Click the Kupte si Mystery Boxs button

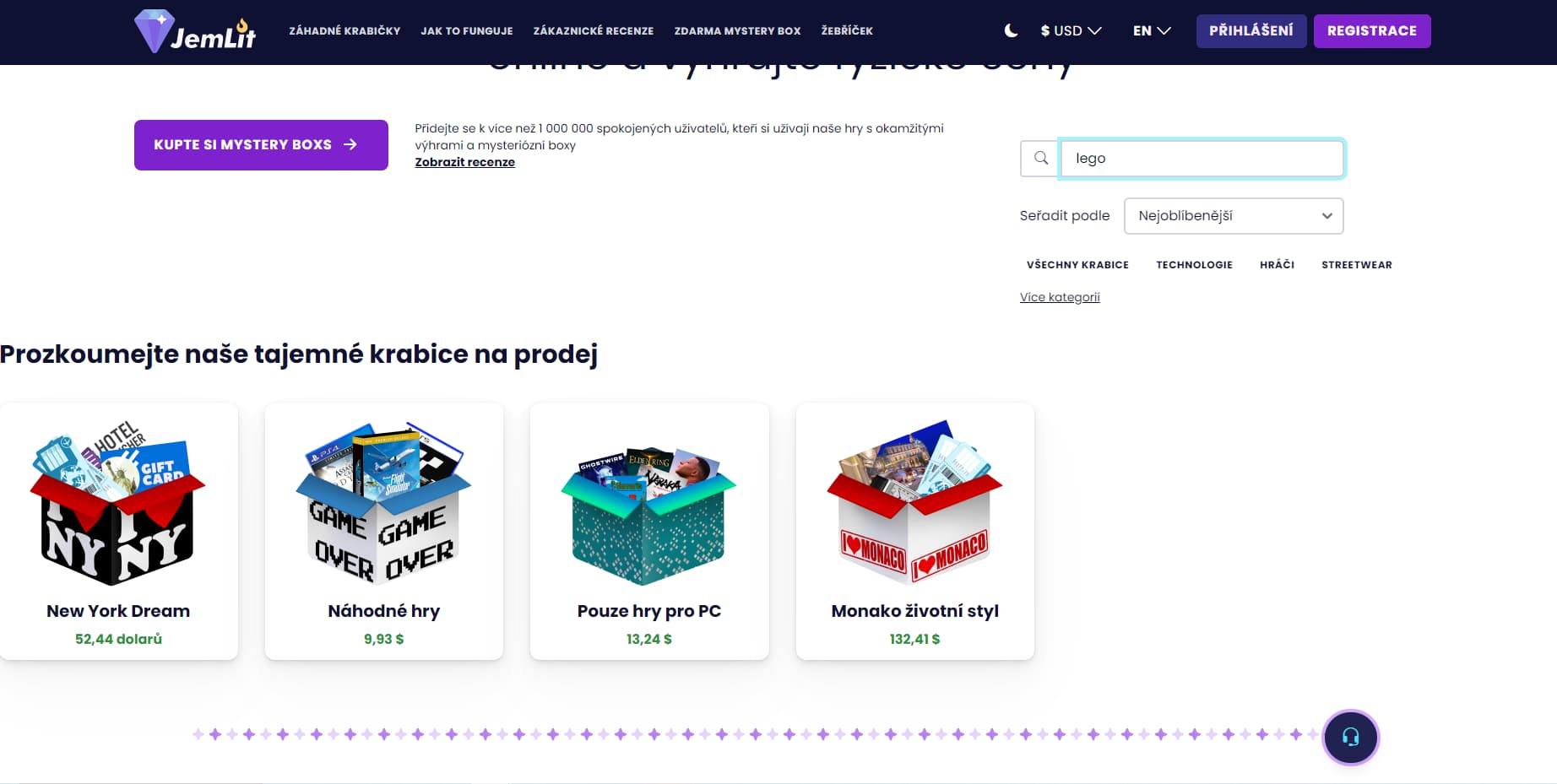(261, 145)
